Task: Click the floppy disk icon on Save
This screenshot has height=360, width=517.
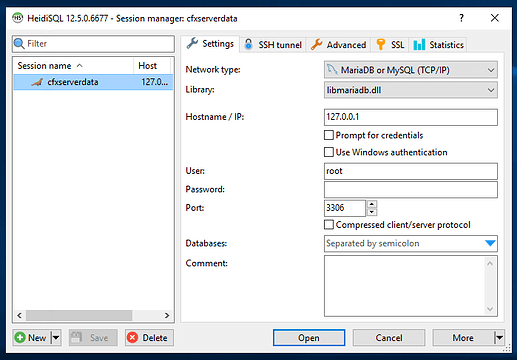Action: 76,338
